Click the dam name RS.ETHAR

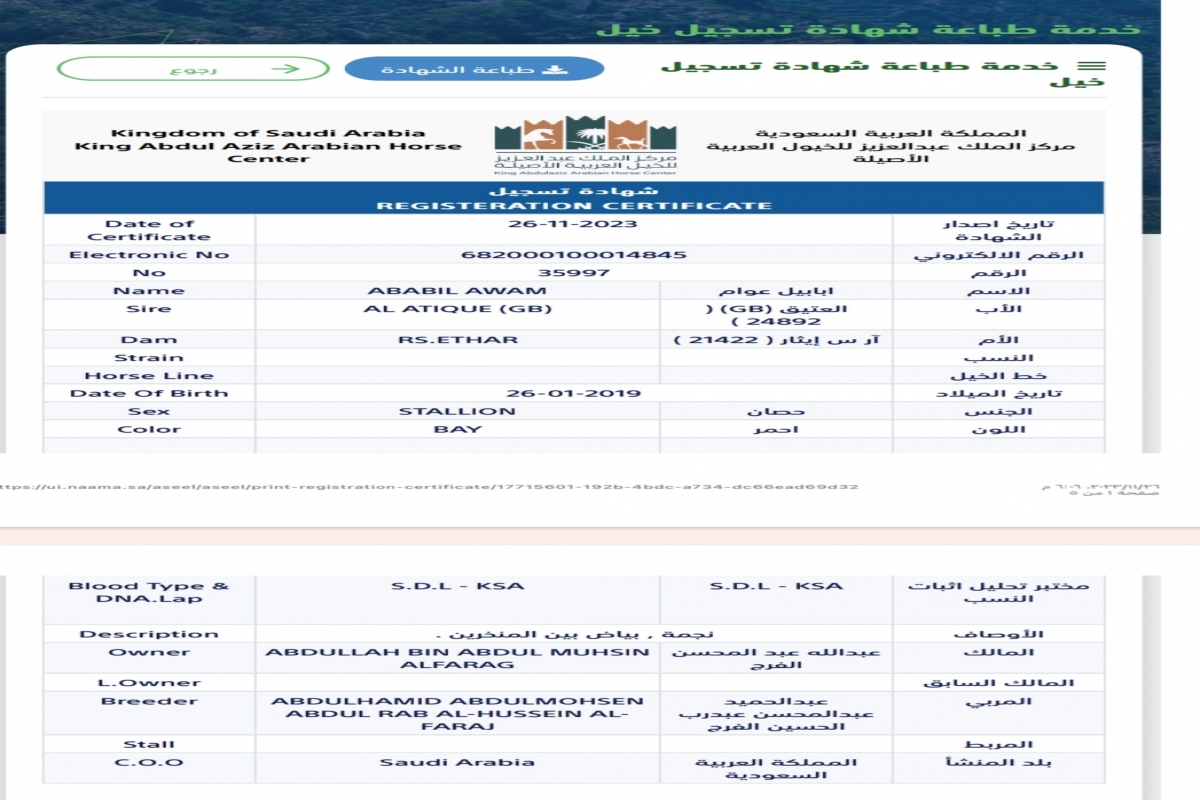pyautogui.click(x=457, y=340)
